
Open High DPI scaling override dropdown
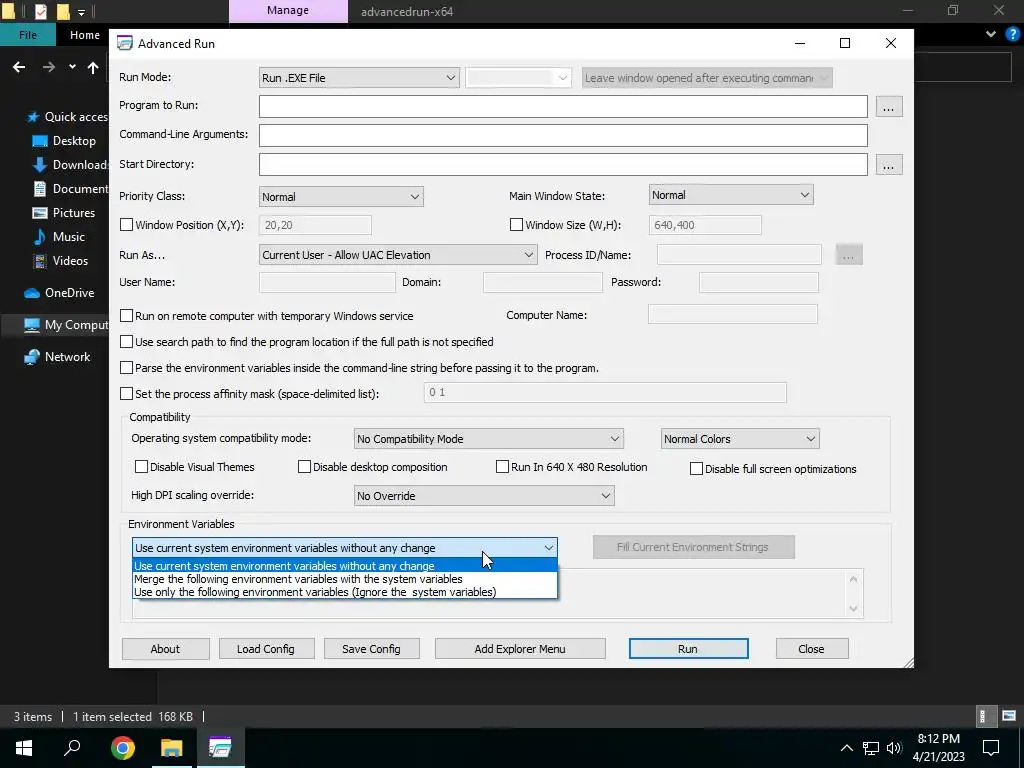coord(484,496)
